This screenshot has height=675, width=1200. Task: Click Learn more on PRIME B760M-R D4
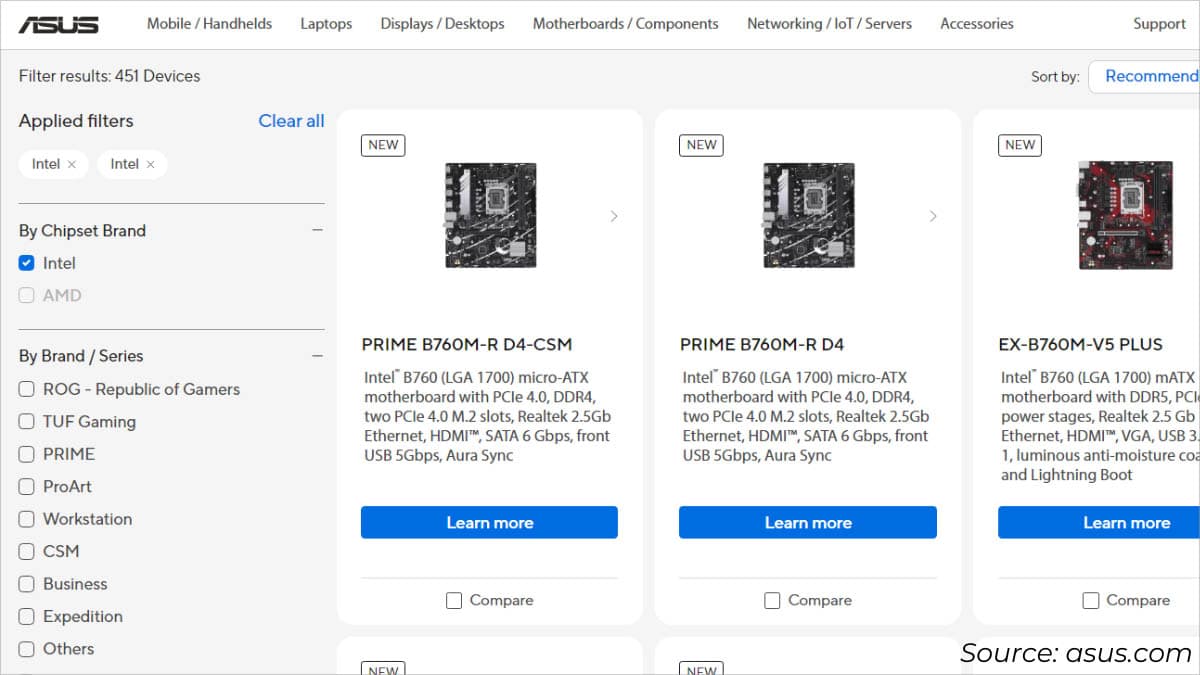click(807, 522)
